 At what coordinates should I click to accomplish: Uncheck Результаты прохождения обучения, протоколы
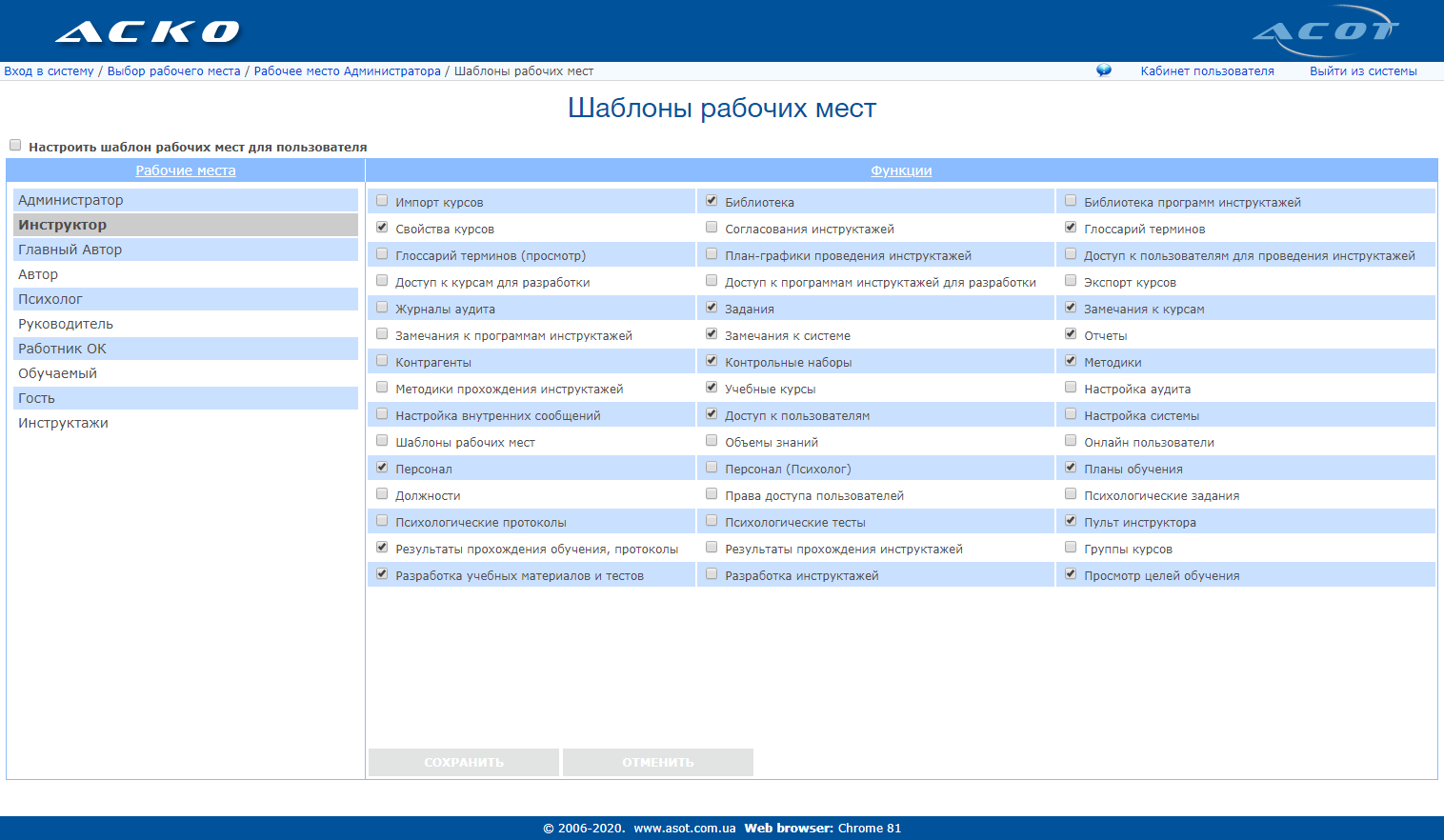[382, 548]
